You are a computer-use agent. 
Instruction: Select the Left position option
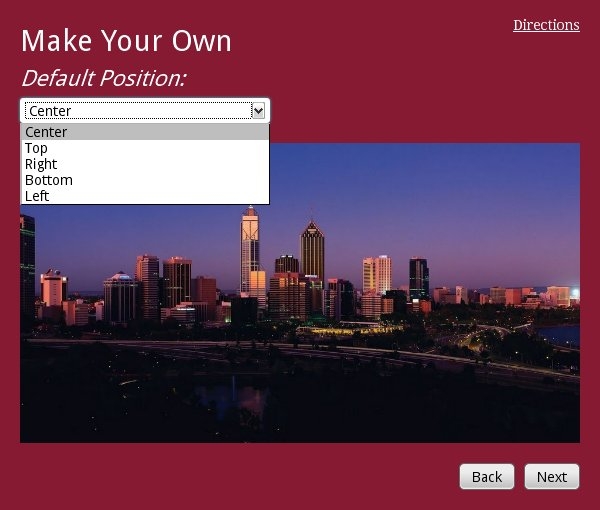coord(145,196)
